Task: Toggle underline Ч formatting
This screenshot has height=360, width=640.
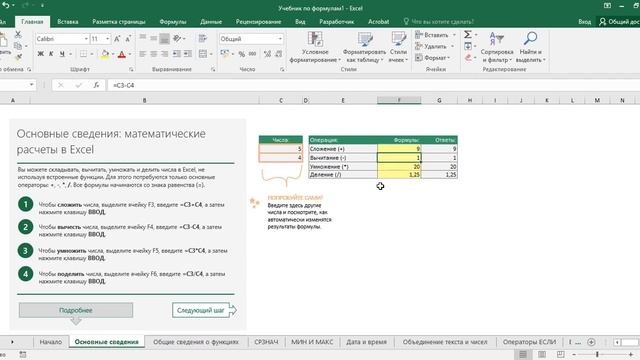Action: 62,54
